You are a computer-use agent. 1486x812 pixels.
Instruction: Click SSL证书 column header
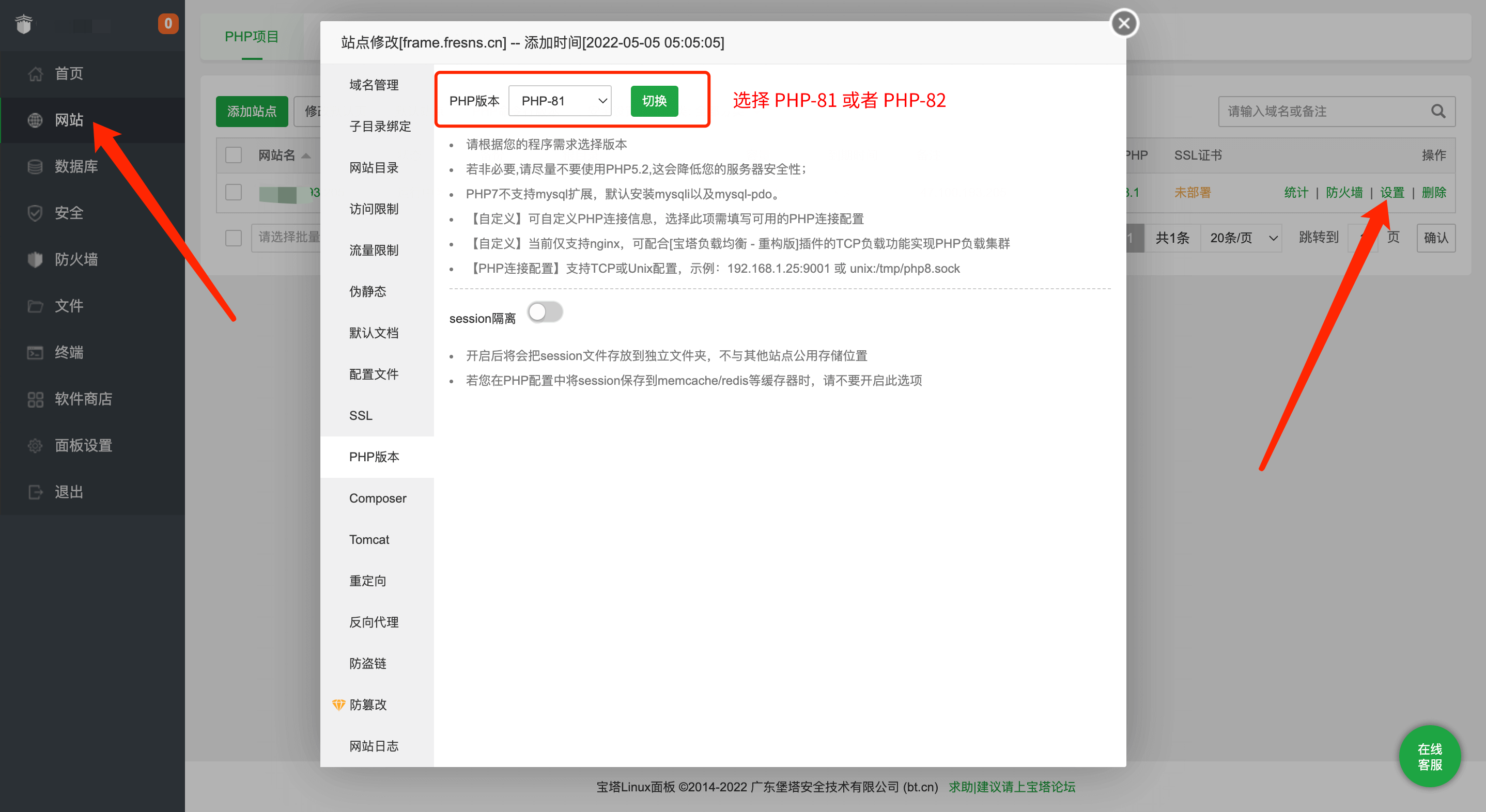pyautogui.click(x=1198, y=155)
